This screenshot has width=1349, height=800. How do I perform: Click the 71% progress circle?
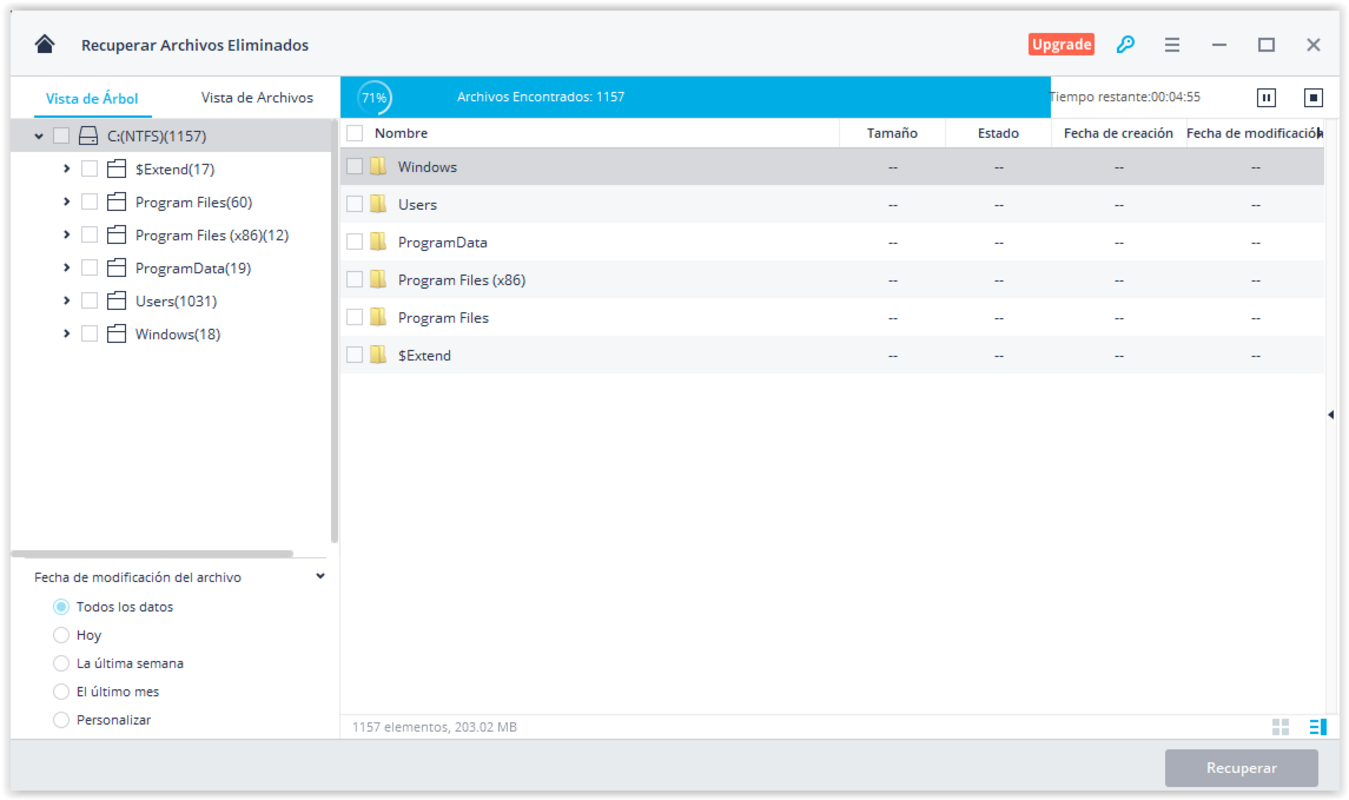coord(374,97)
